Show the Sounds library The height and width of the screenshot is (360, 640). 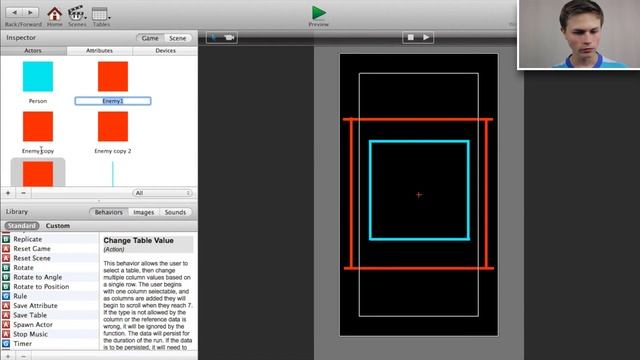(x=175, y=212)
